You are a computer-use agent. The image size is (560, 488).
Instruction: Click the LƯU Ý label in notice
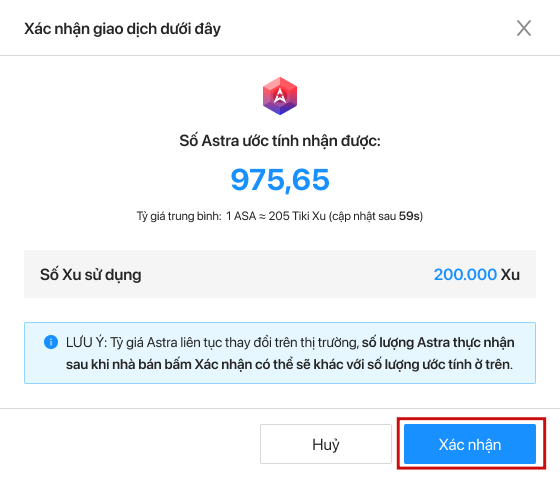tap(86, 342)
